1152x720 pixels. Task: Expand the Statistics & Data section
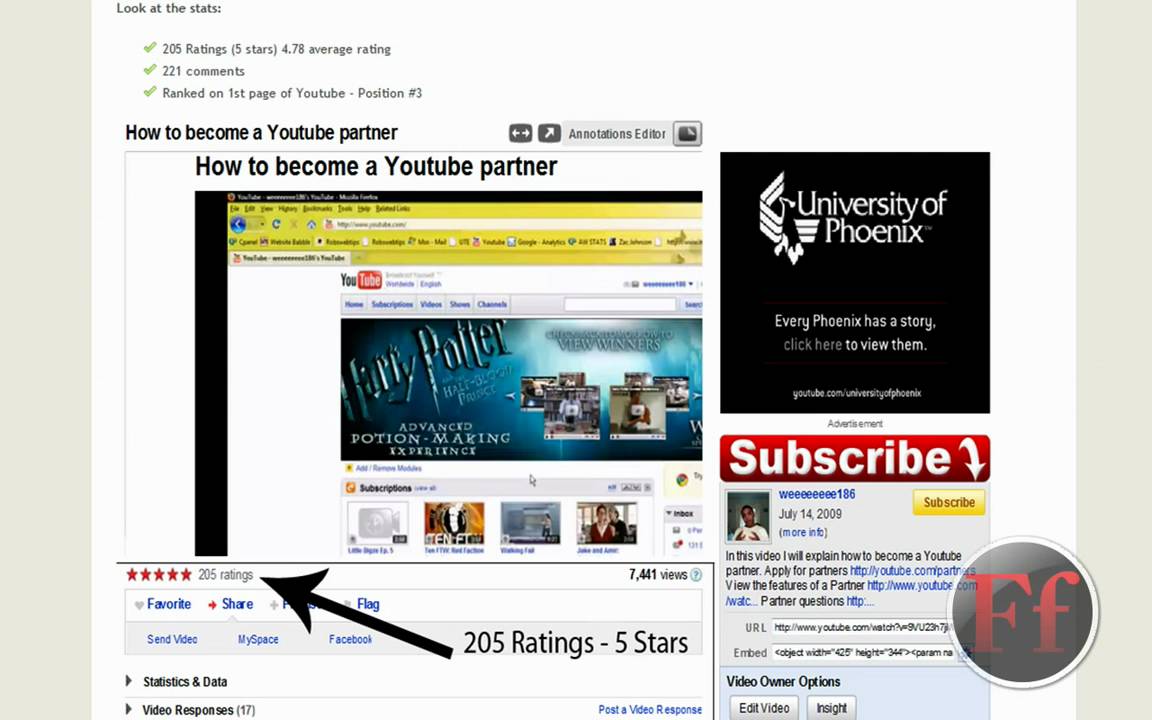pos(177,682)
